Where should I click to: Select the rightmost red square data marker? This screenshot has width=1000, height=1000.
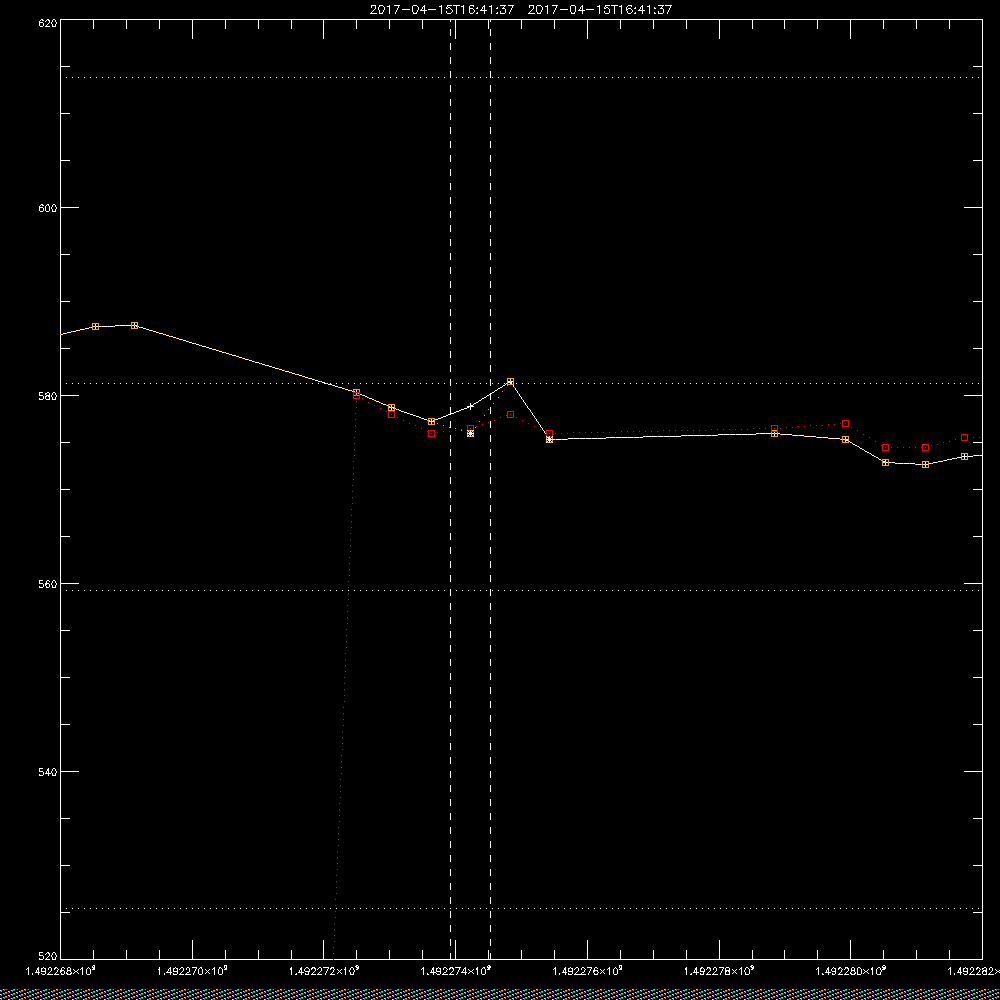pos(964,438)
